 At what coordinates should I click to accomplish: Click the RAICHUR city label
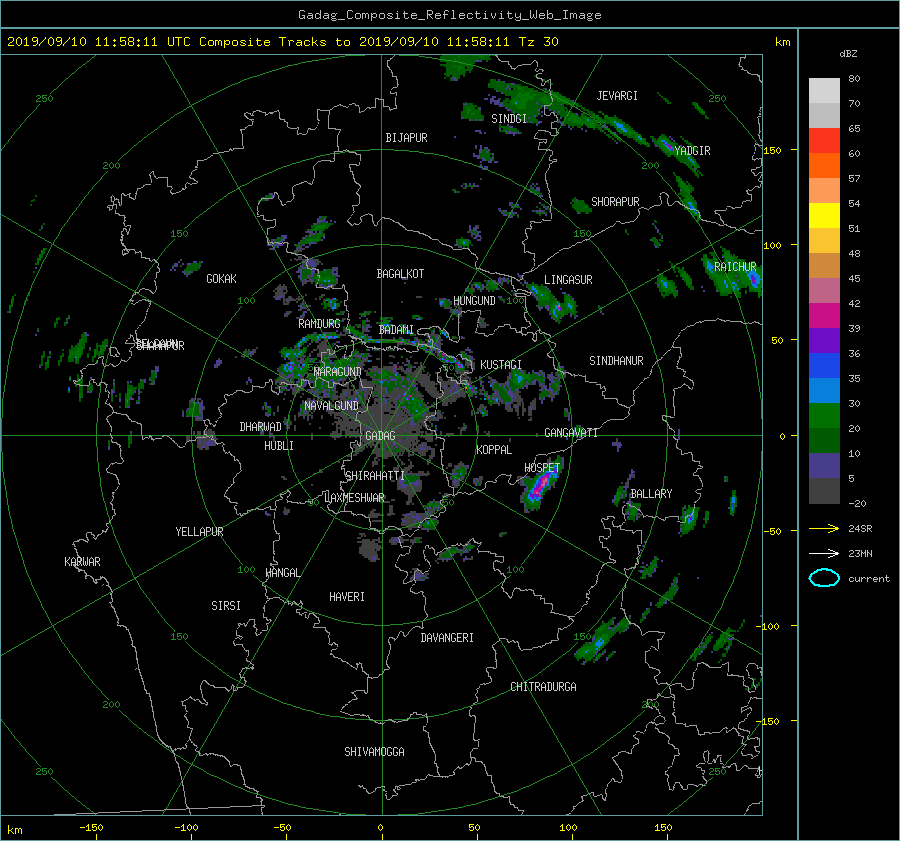click(x=735, y=267)
